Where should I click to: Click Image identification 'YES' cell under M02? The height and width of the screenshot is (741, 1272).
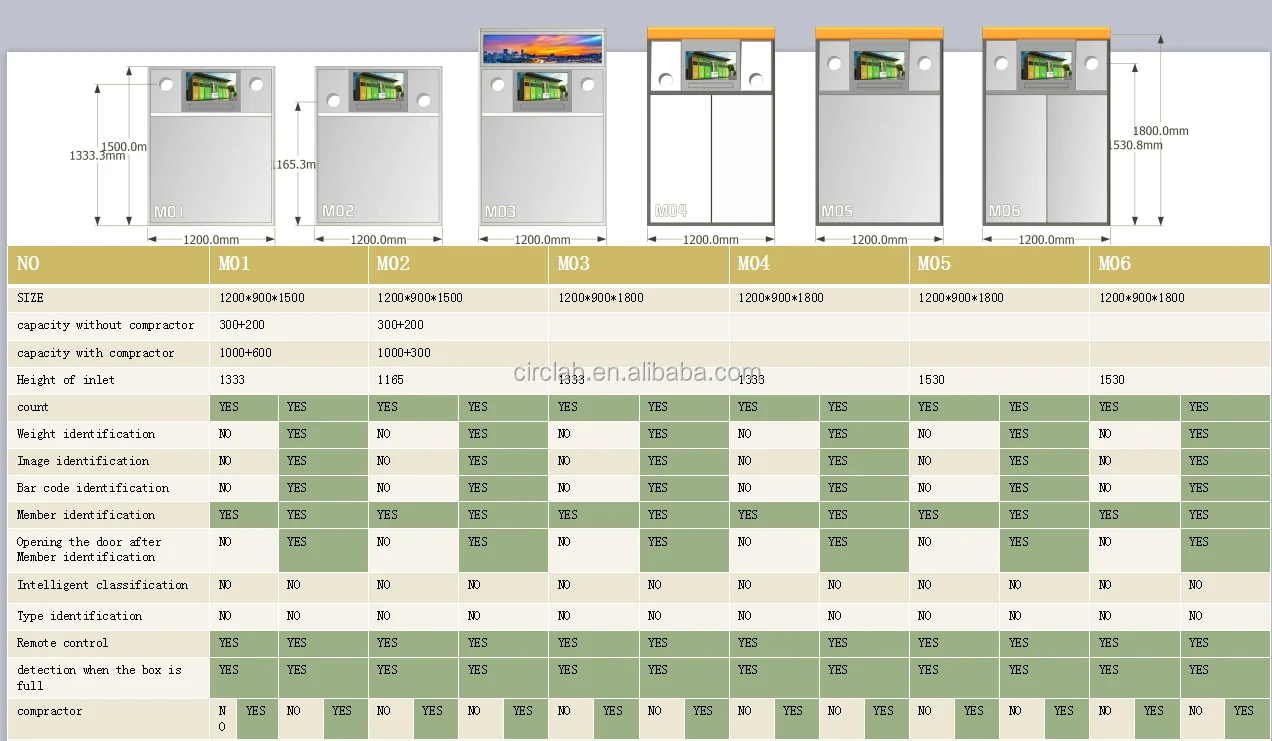(x=504, y=462)
